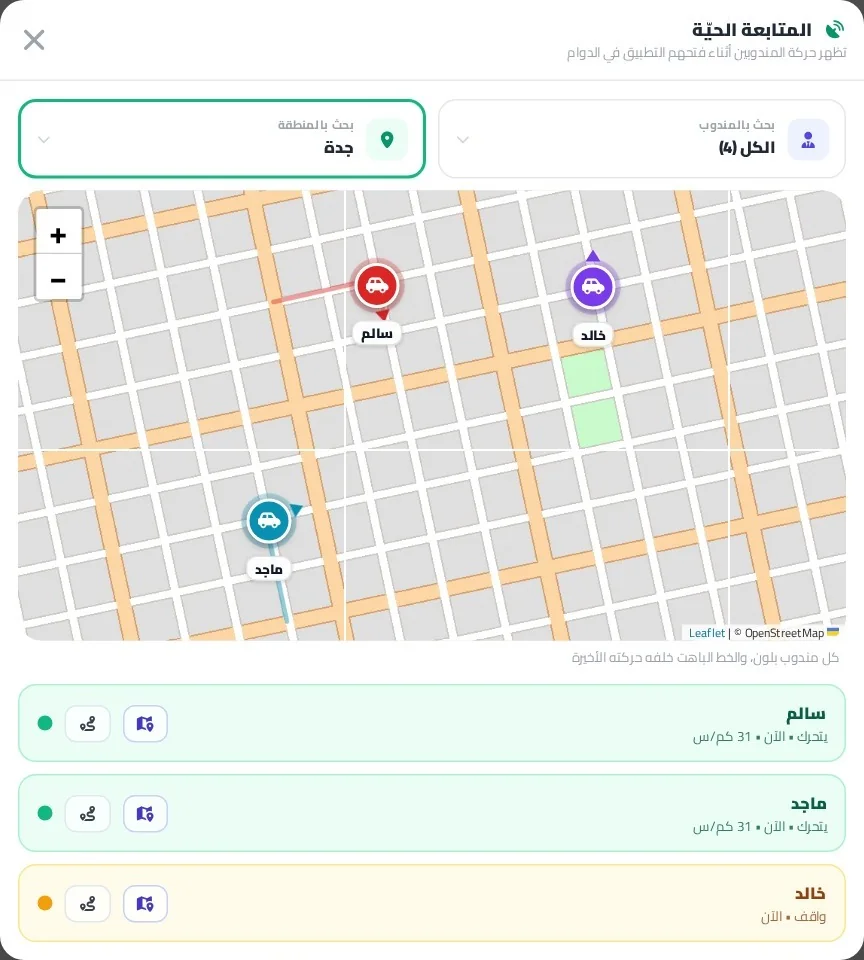Close the live tracking dialog

point(34,40)
